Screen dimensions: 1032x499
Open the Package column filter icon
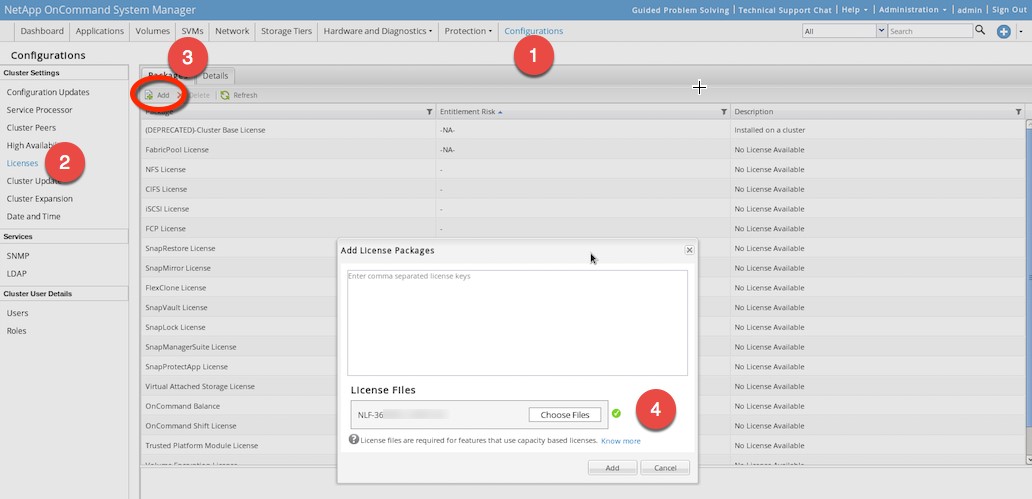tap(428, 112)
